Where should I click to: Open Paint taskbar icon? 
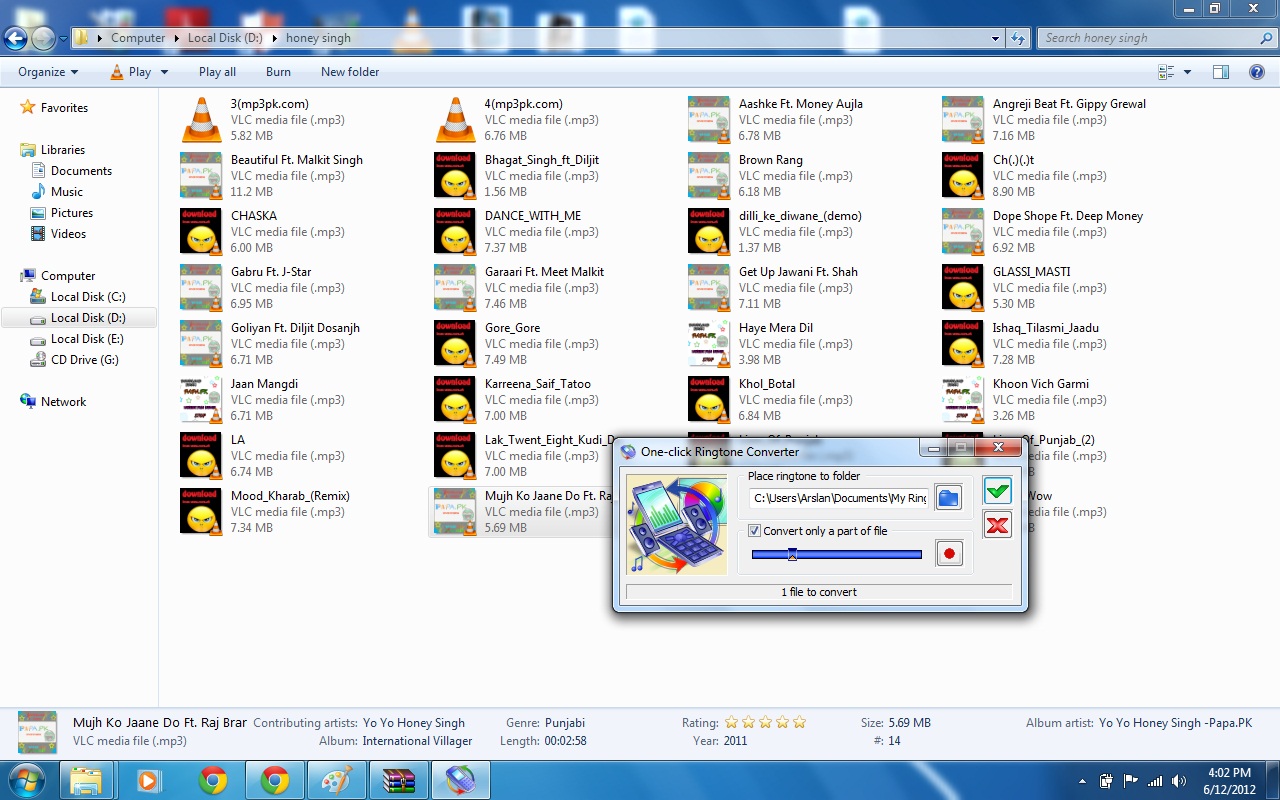pos(336,780)
